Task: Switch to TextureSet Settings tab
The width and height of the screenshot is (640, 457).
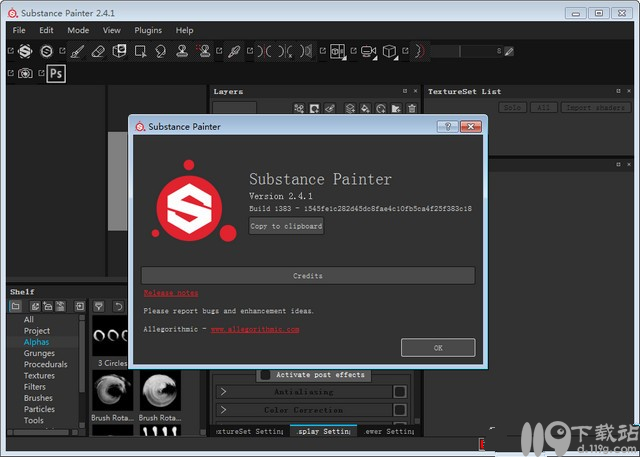Action: tap(250, 431)
